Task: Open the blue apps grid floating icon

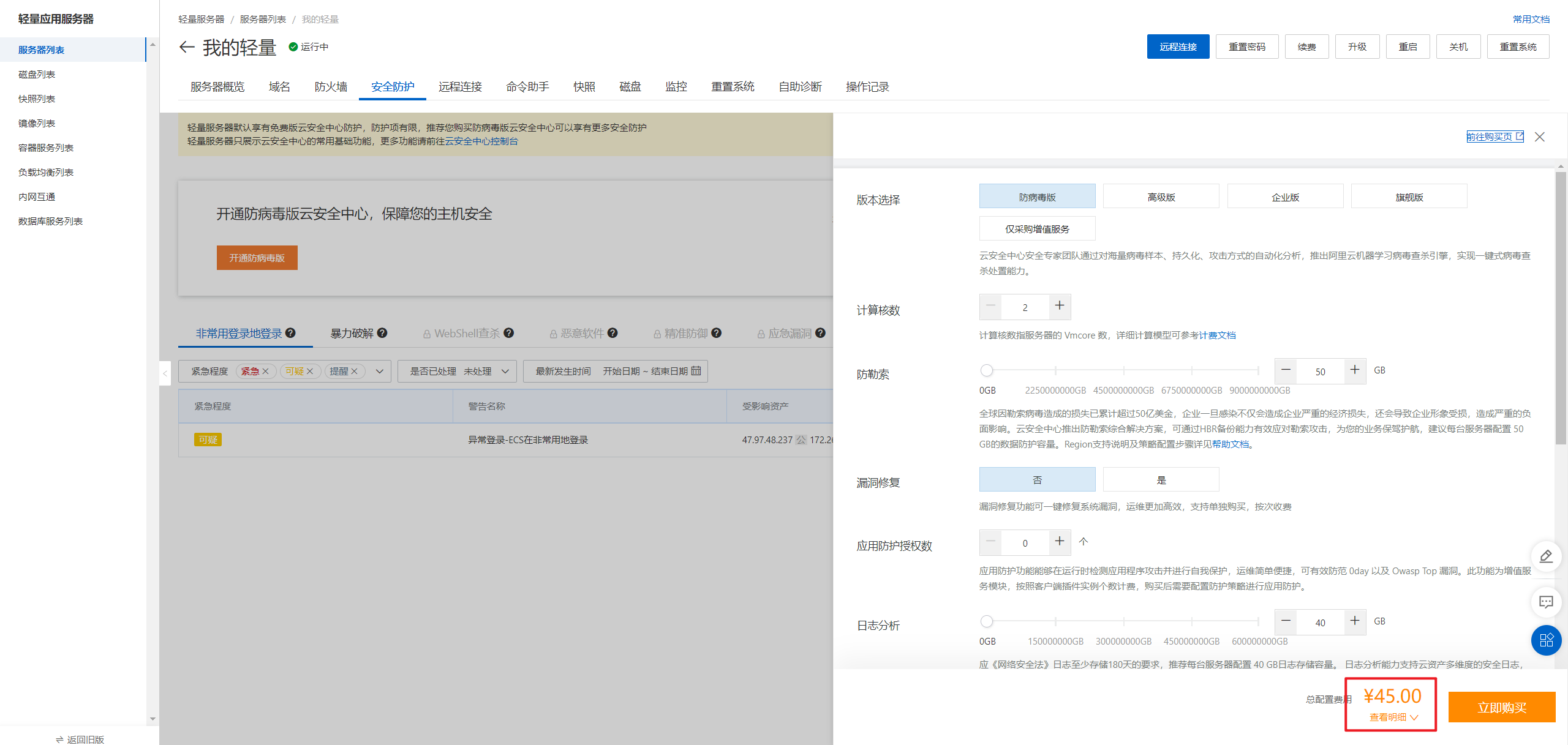Action: pyautogui.click(x=1546, y=640)
